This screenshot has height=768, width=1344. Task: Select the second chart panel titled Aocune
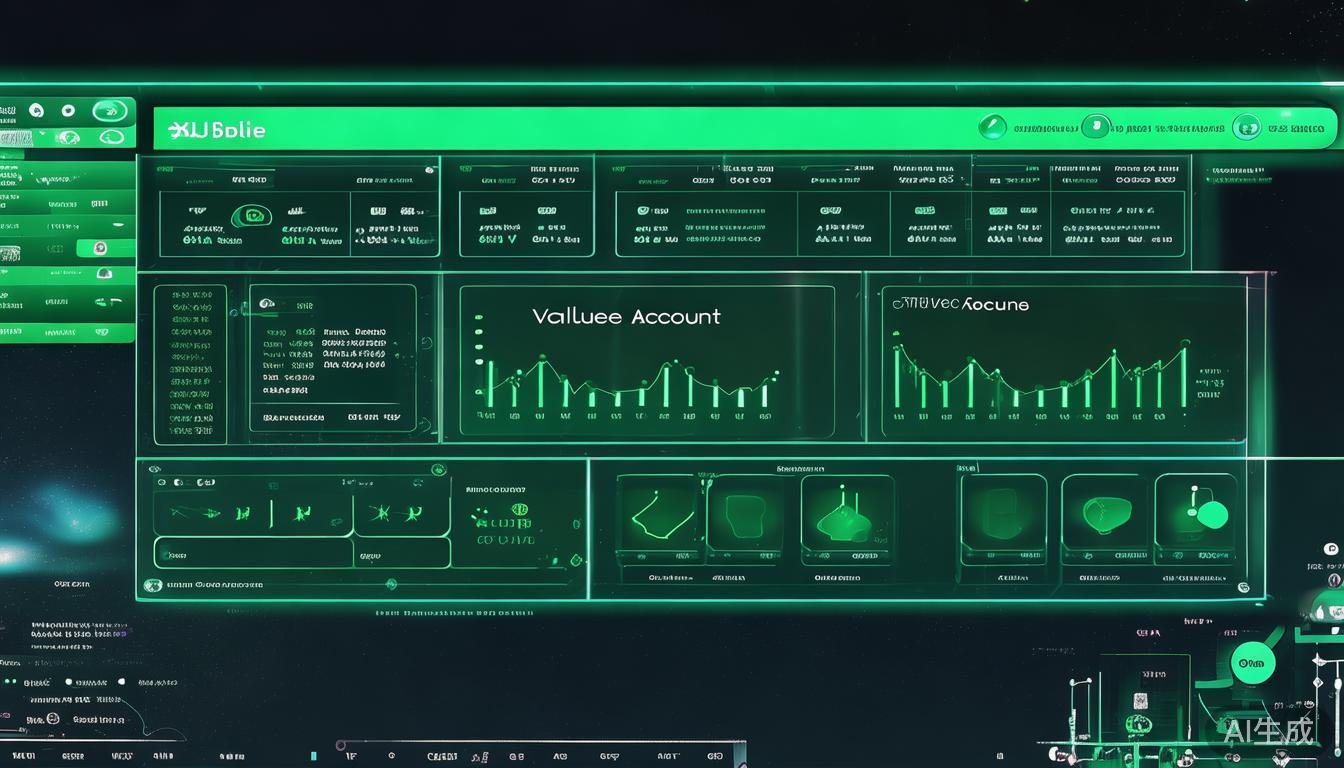(1064, 362)
